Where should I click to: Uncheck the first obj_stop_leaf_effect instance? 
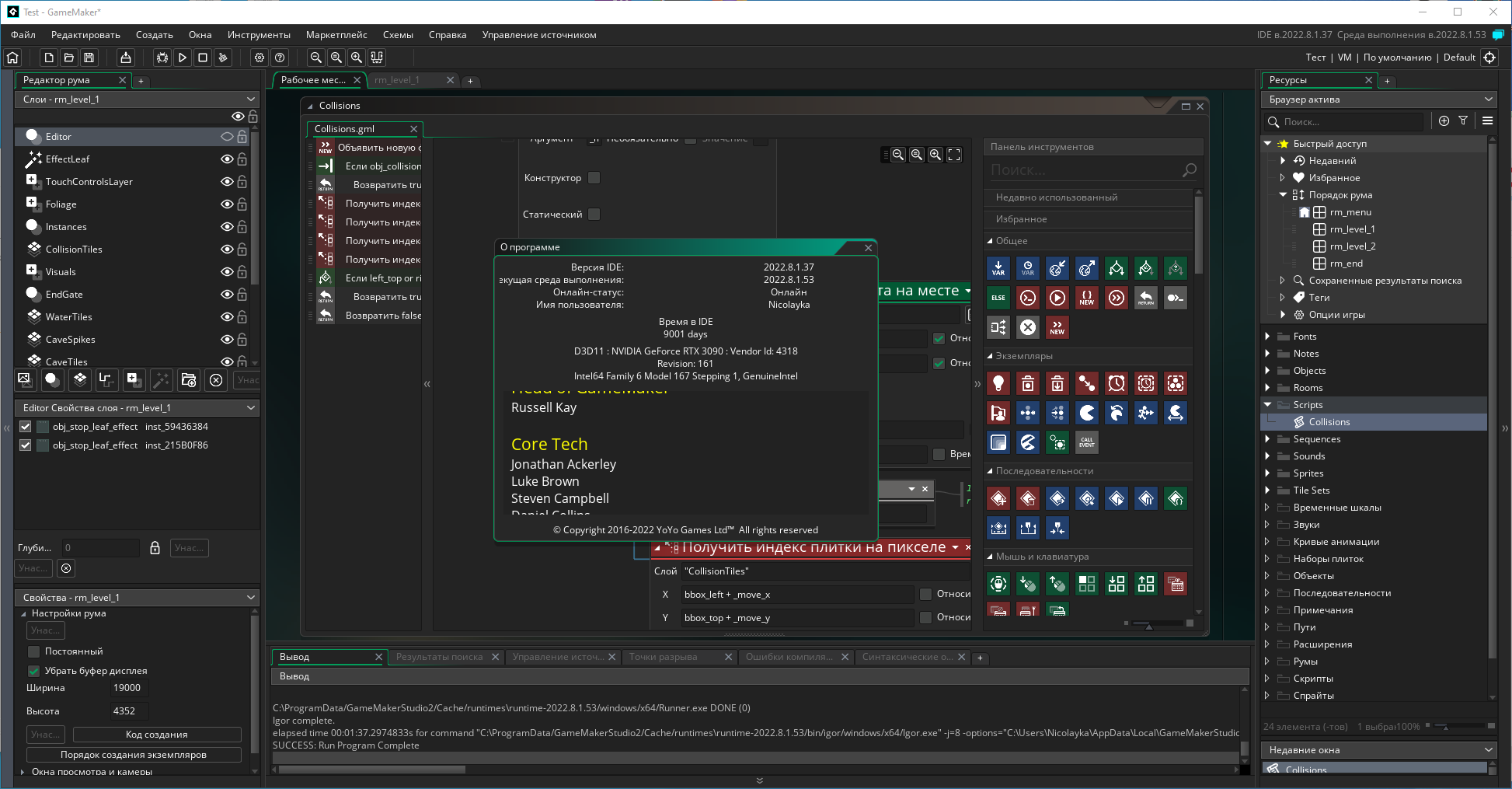(26, 427)
